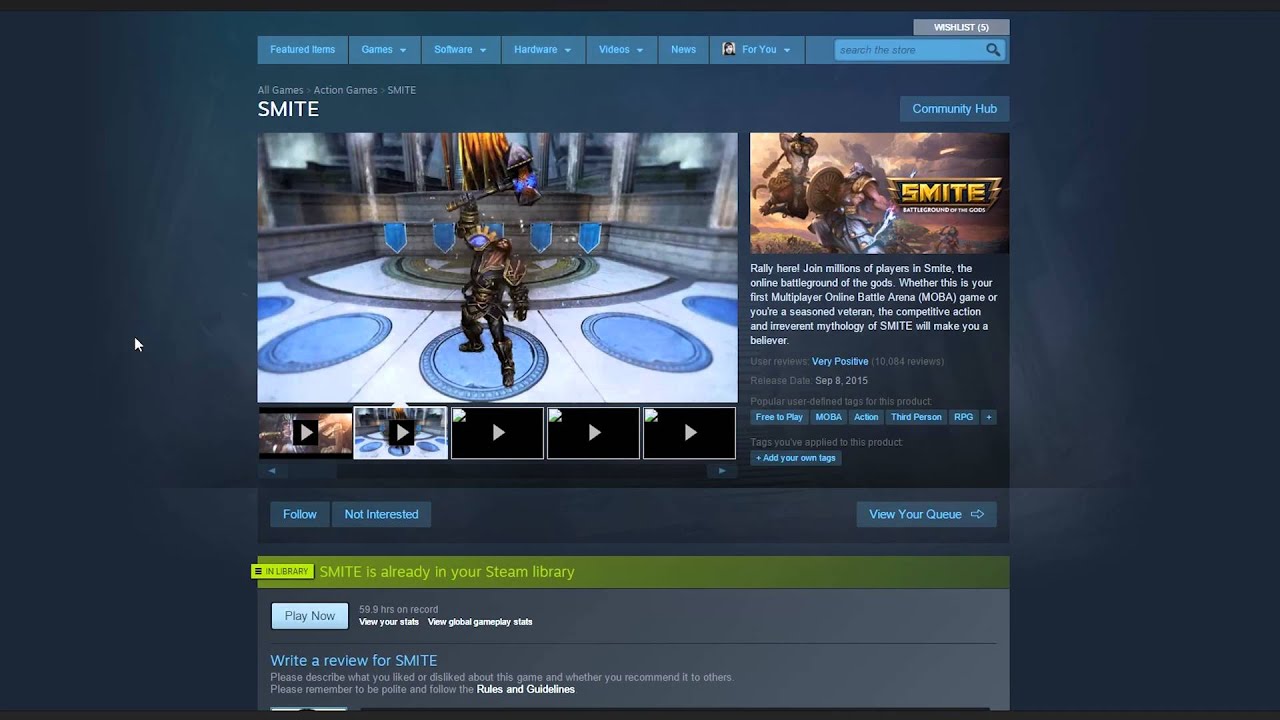Expand the For You dropdown
Viewport: 1280px width, 720px height.
[757, 49]
